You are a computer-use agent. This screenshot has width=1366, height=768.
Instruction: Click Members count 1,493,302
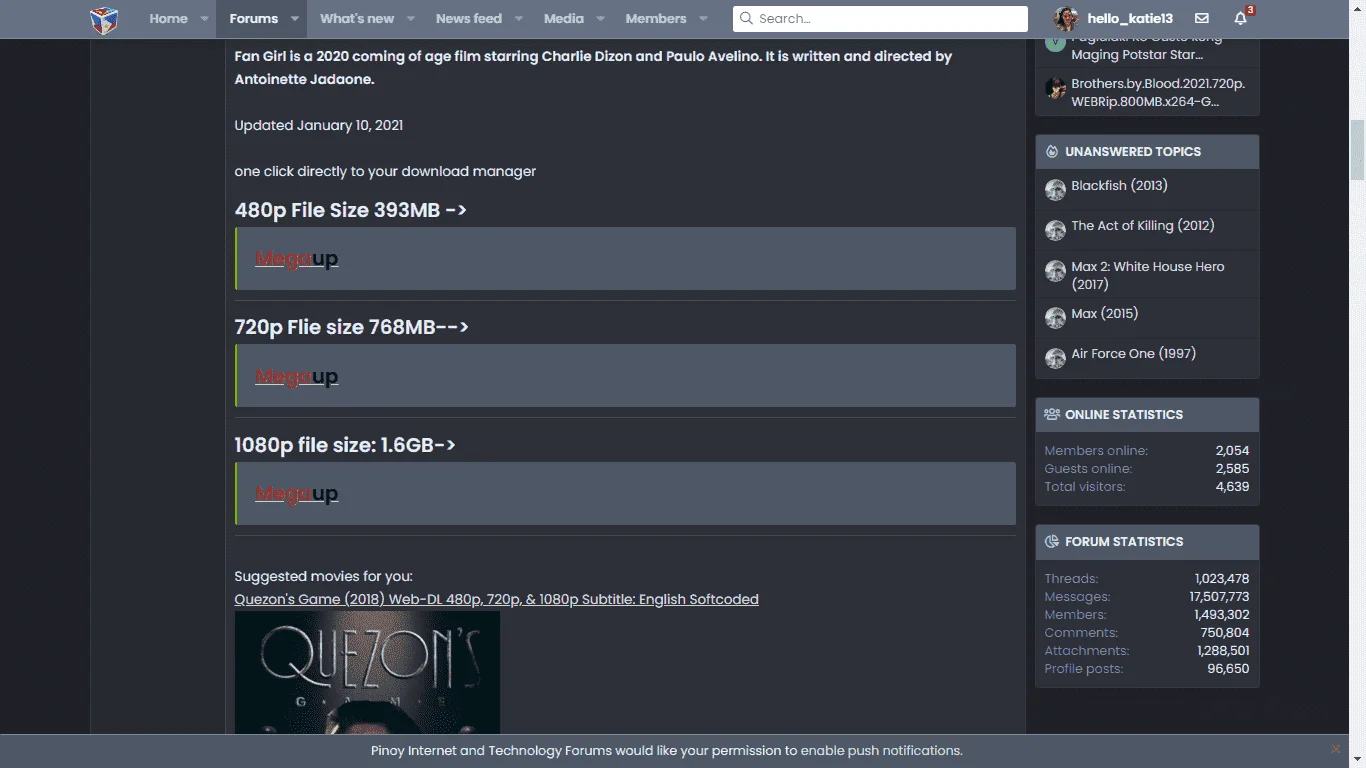1222,615
